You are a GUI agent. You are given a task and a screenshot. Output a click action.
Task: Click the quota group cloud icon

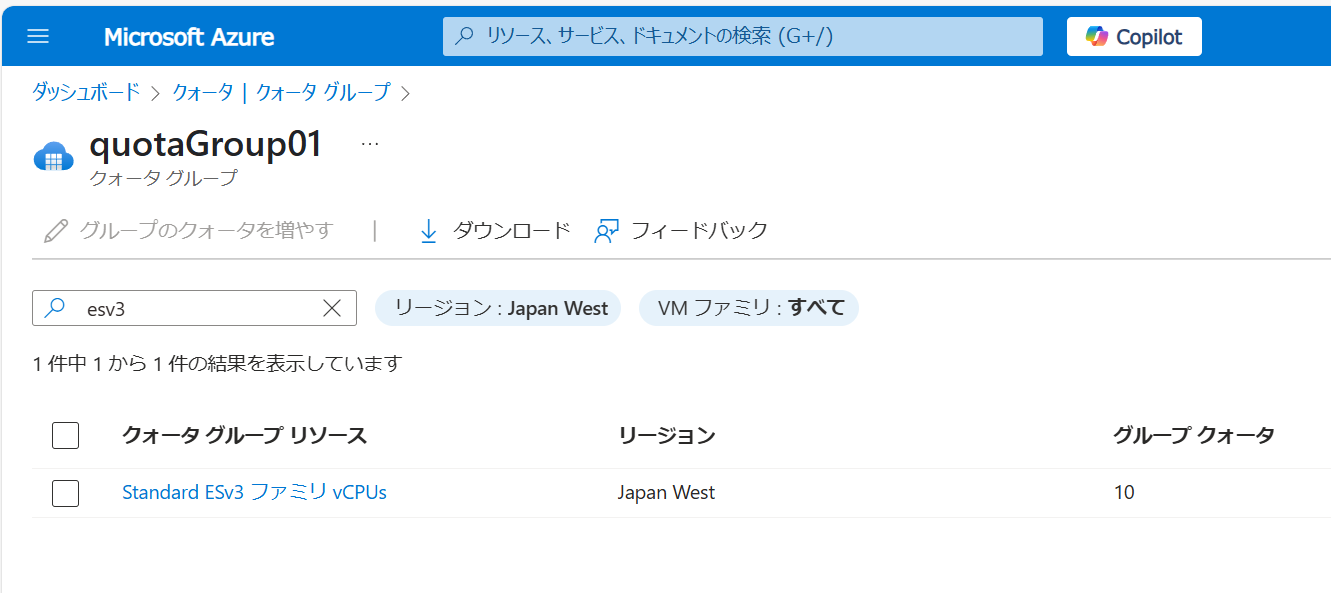pos(54,158)
